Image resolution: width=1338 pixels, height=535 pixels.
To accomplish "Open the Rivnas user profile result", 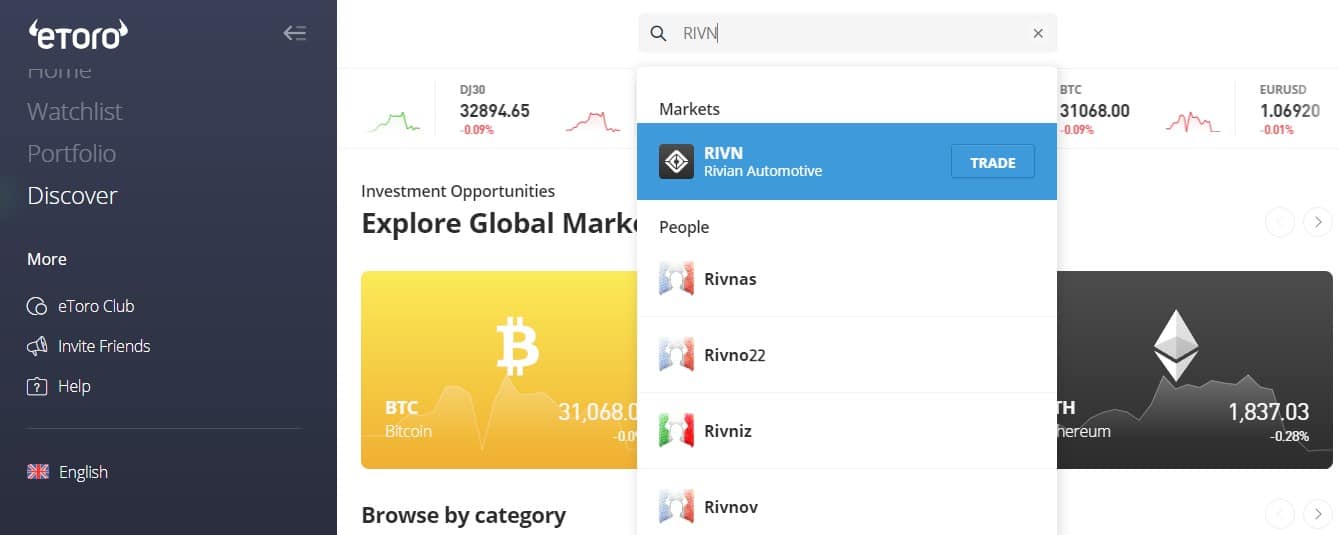I will [847, 279].
